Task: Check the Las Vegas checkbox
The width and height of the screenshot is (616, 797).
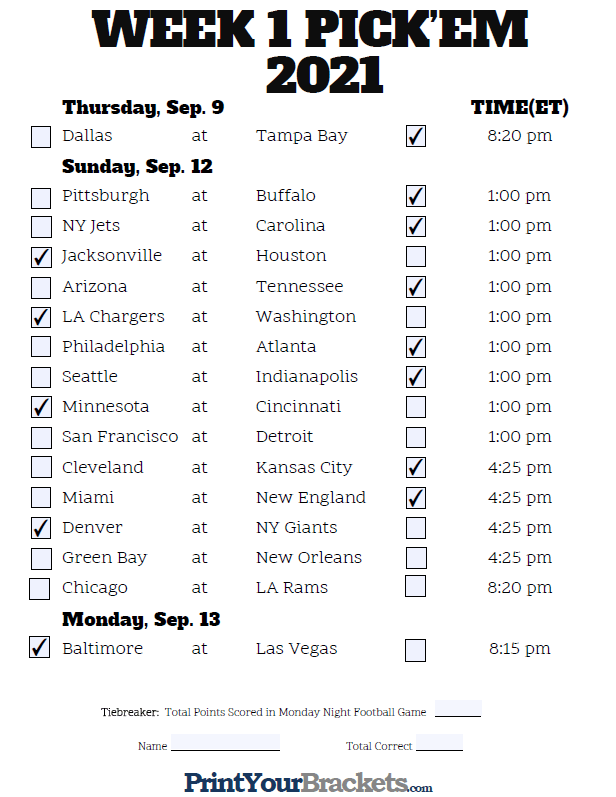Action: point(415,651)
